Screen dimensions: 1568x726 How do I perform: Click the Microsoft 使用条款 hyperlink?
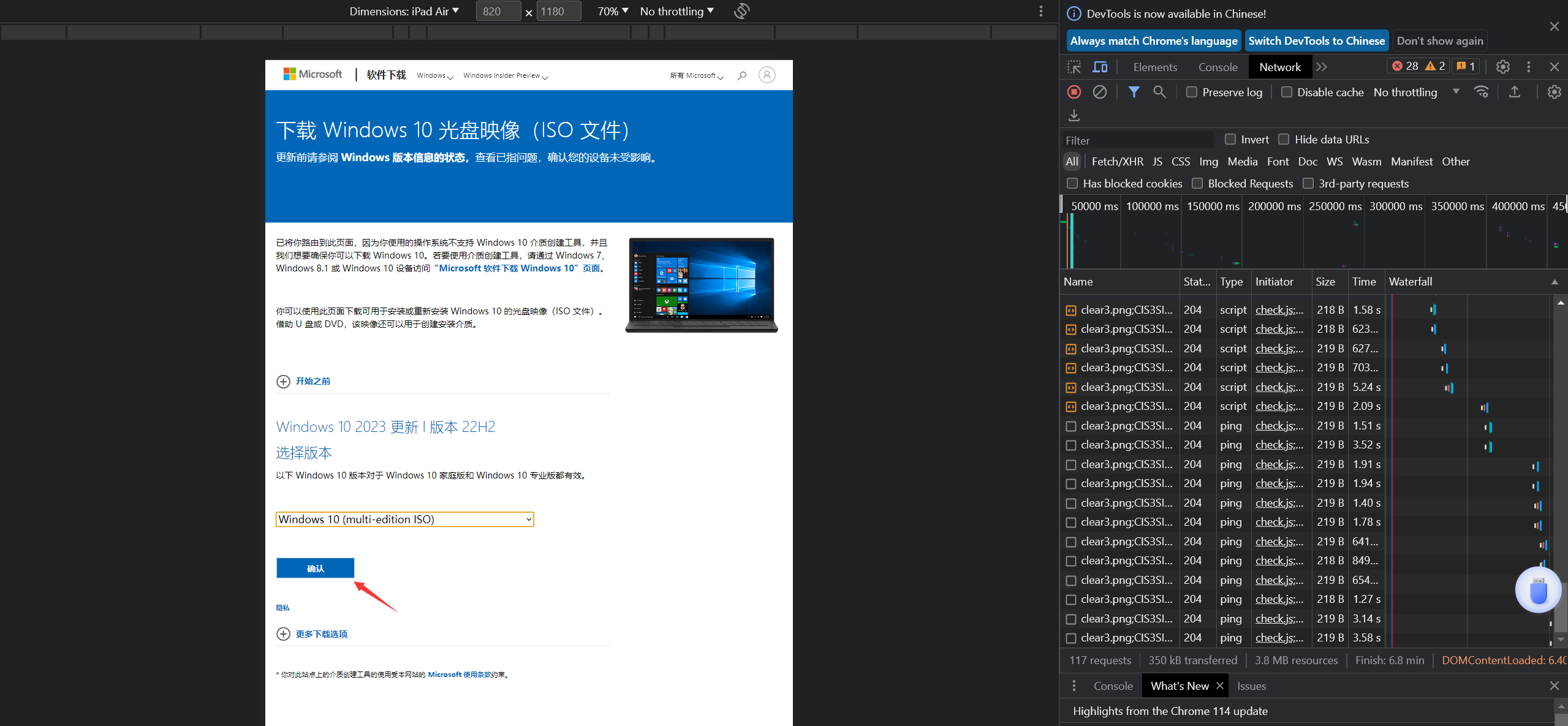[x=467, y=674]
